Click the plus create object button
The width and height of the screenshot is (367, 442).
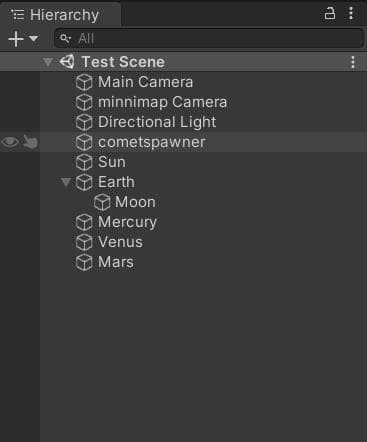pyautogui.click(x=16, y=39)
